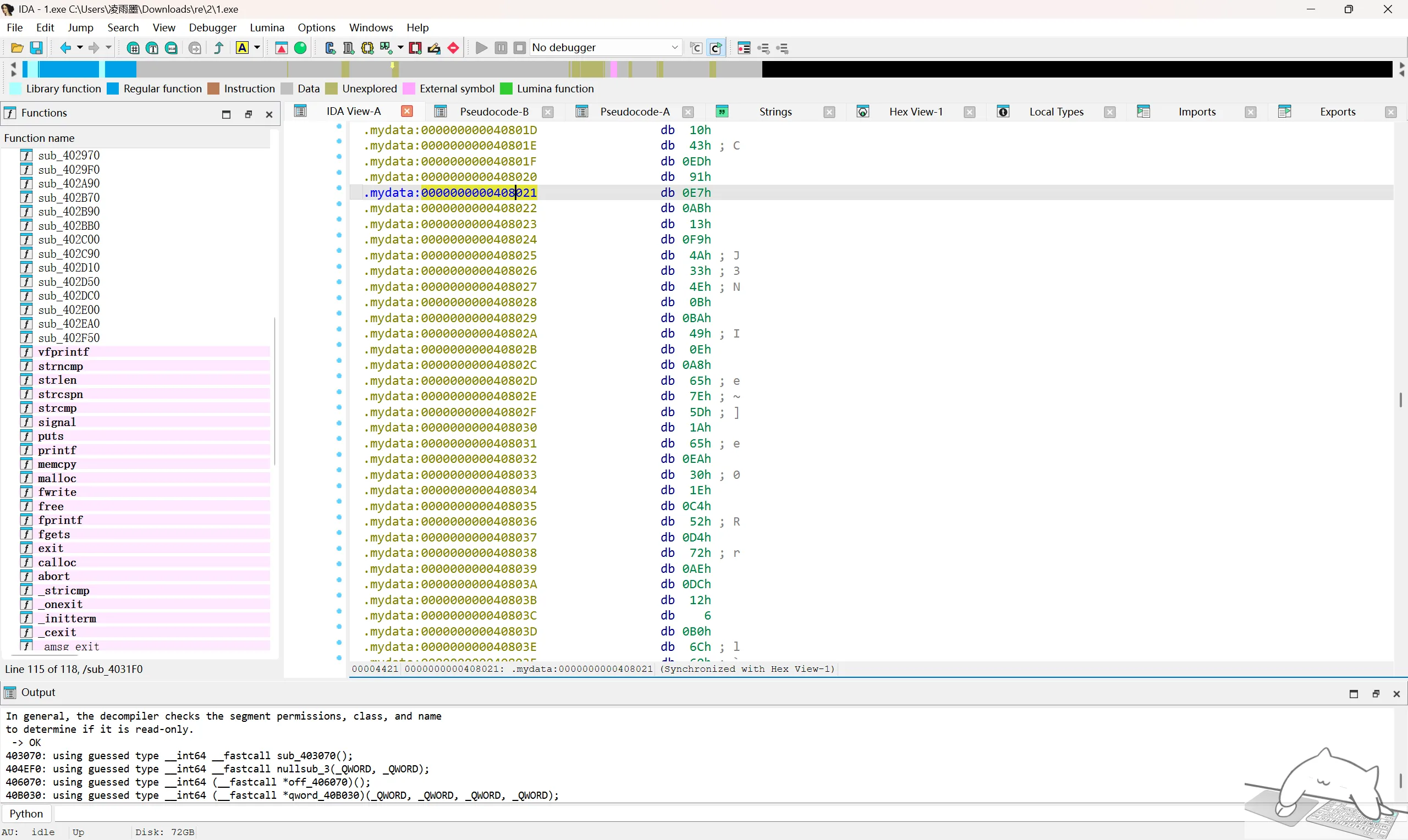Click the jump to next text 'T' icon

[x=152, y=48]
